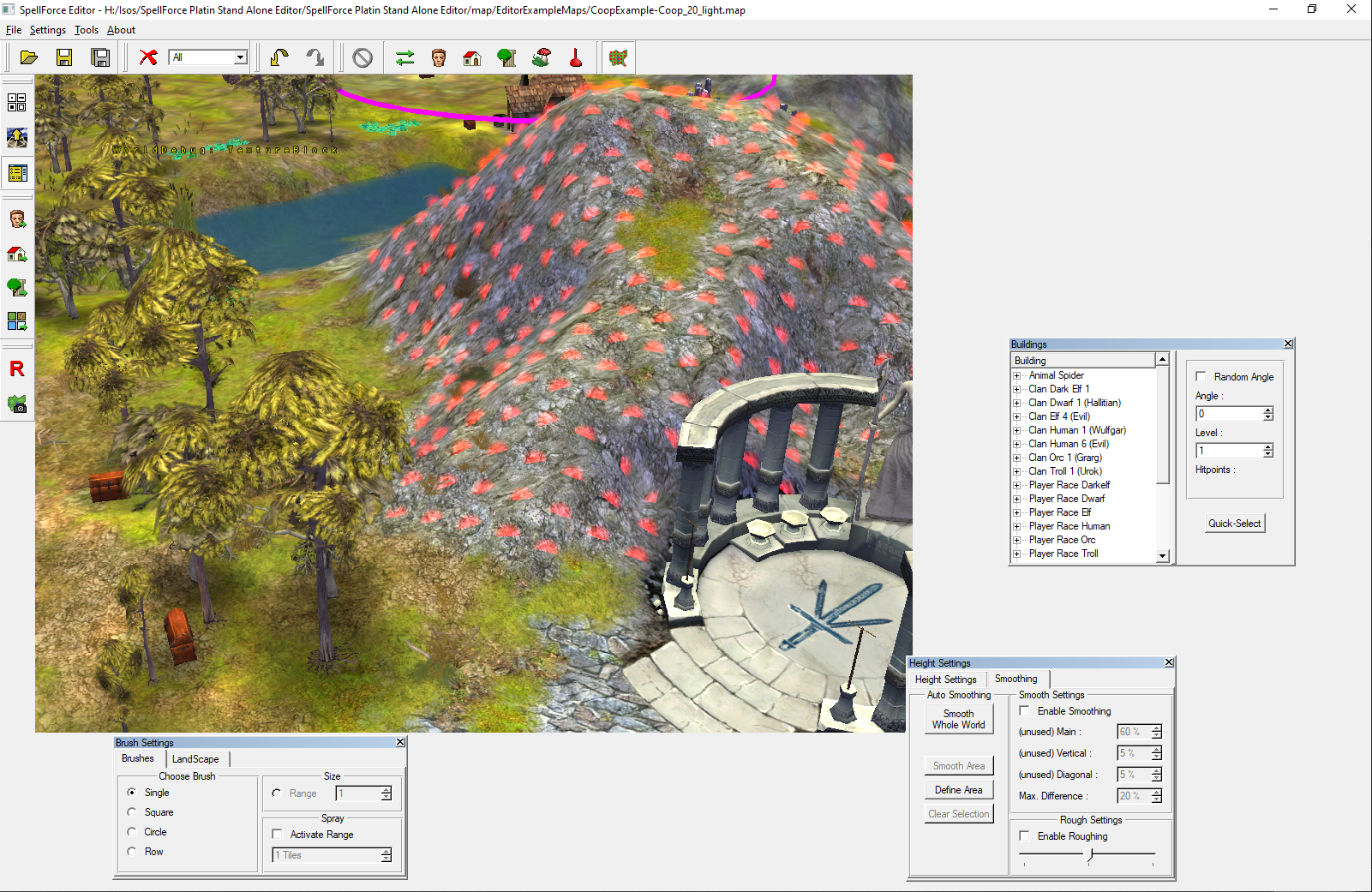Click the four-squares selection mode sidebar icon

[16, 103]
